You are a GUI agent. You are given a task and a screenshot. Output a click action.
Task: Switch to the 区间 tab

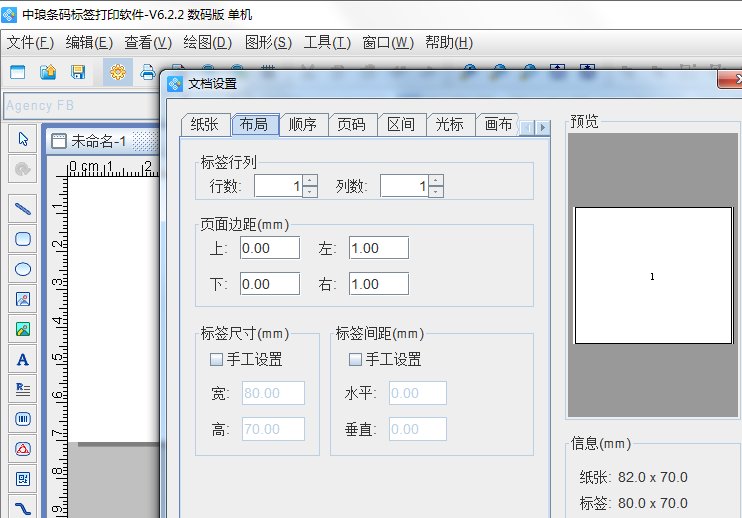click(x=401, y=124)
